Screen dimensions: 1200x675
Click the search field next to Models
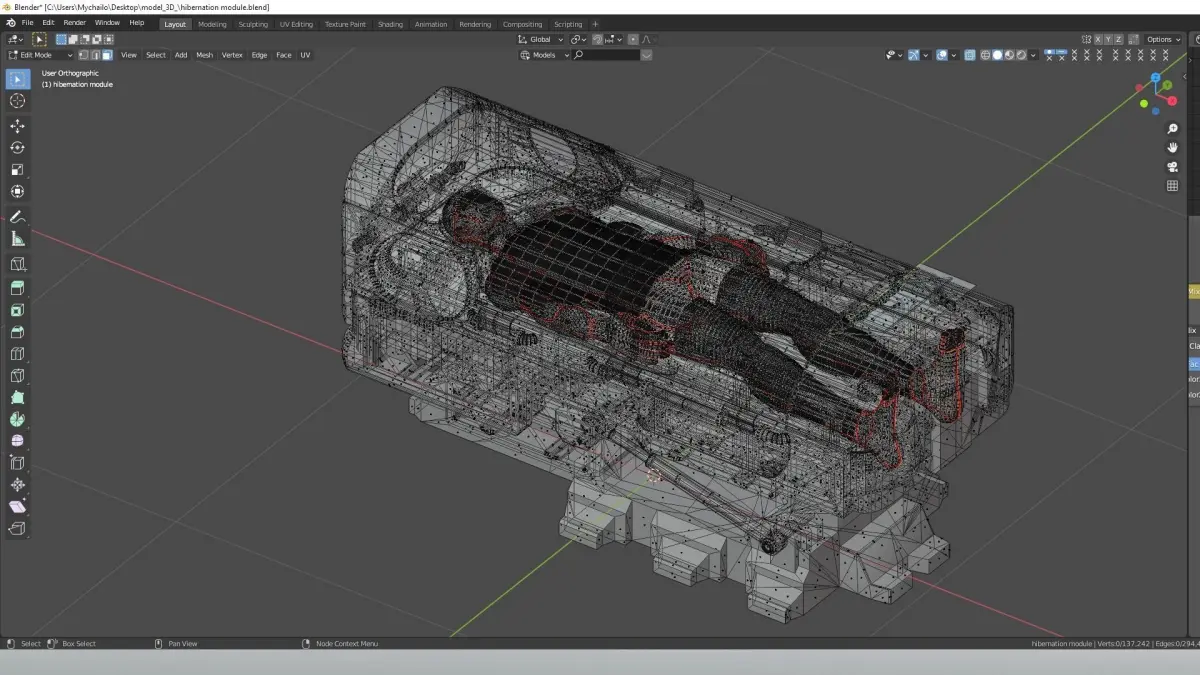pyautogui.click(x=606, y=55)
